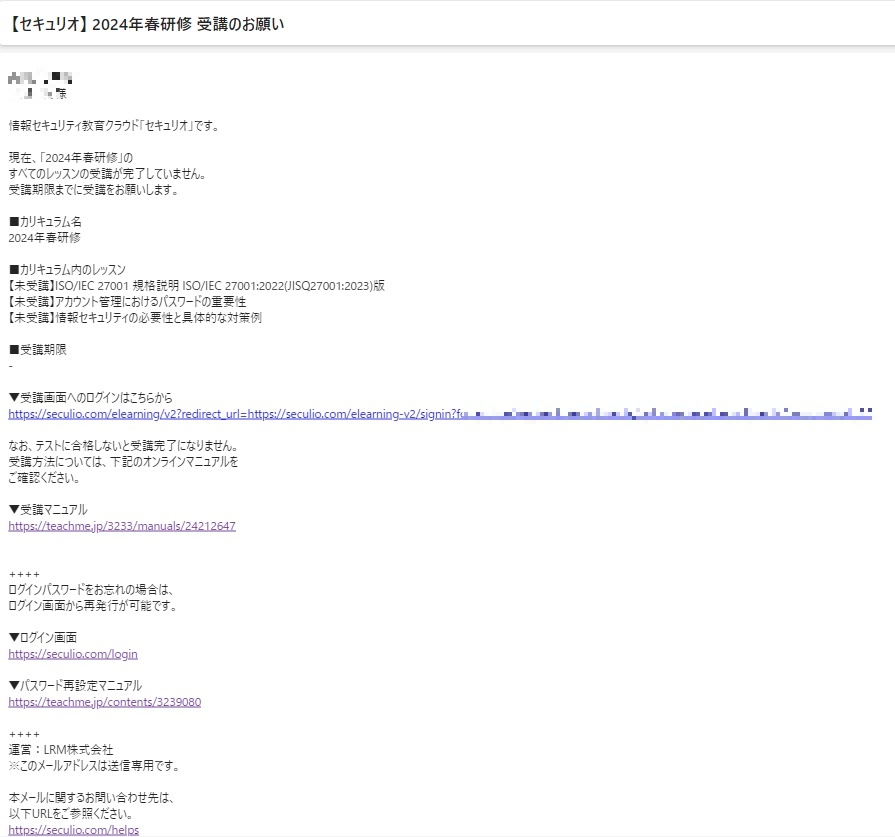Viewport: 895px width, 837px height.
Task: Click the lesson line ISO/IEC 27001 規格説明
Action: pyautogui.click(x=196, y=285)
